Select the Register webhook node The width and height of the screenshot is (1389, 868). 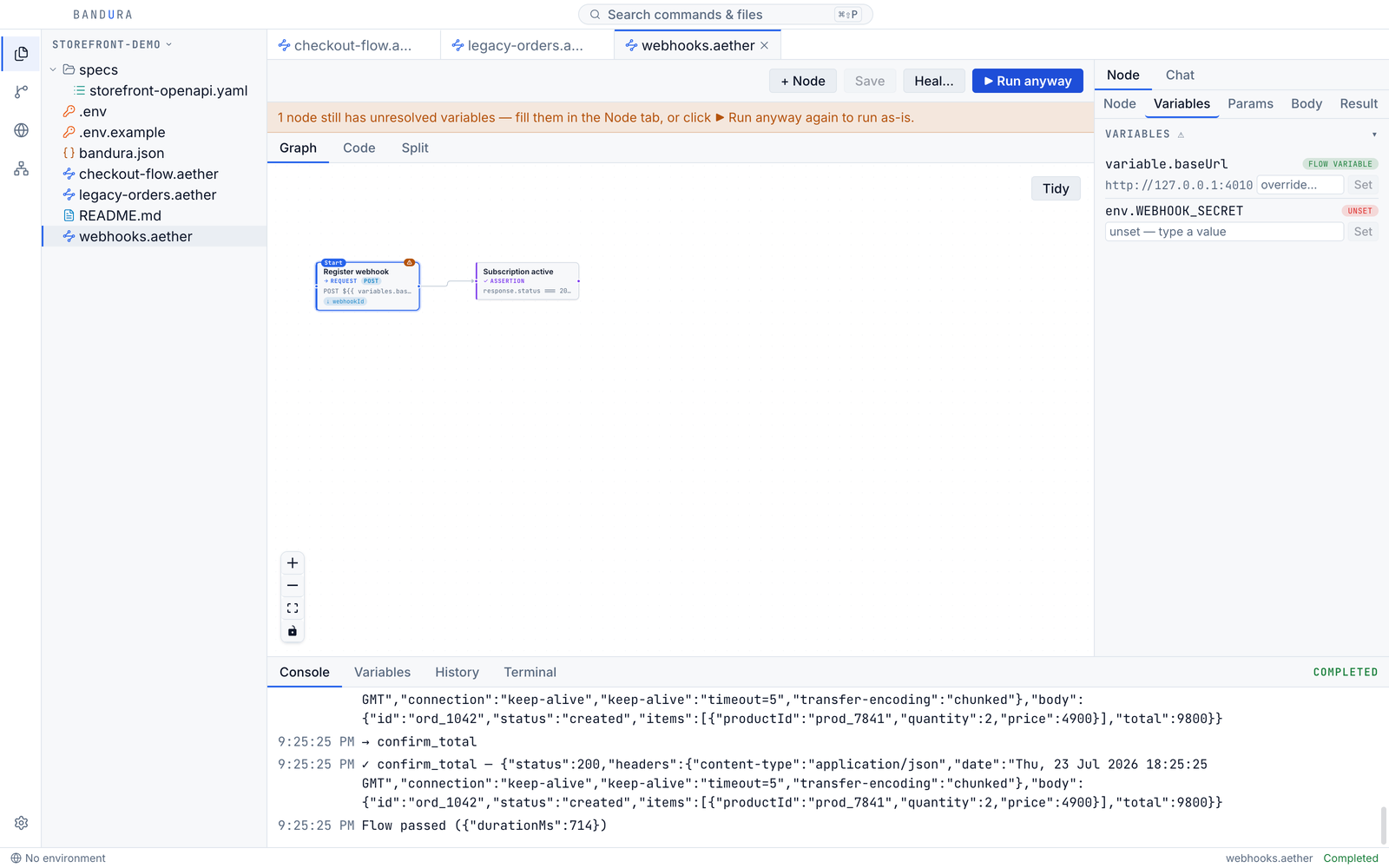(x=367, y=286)
